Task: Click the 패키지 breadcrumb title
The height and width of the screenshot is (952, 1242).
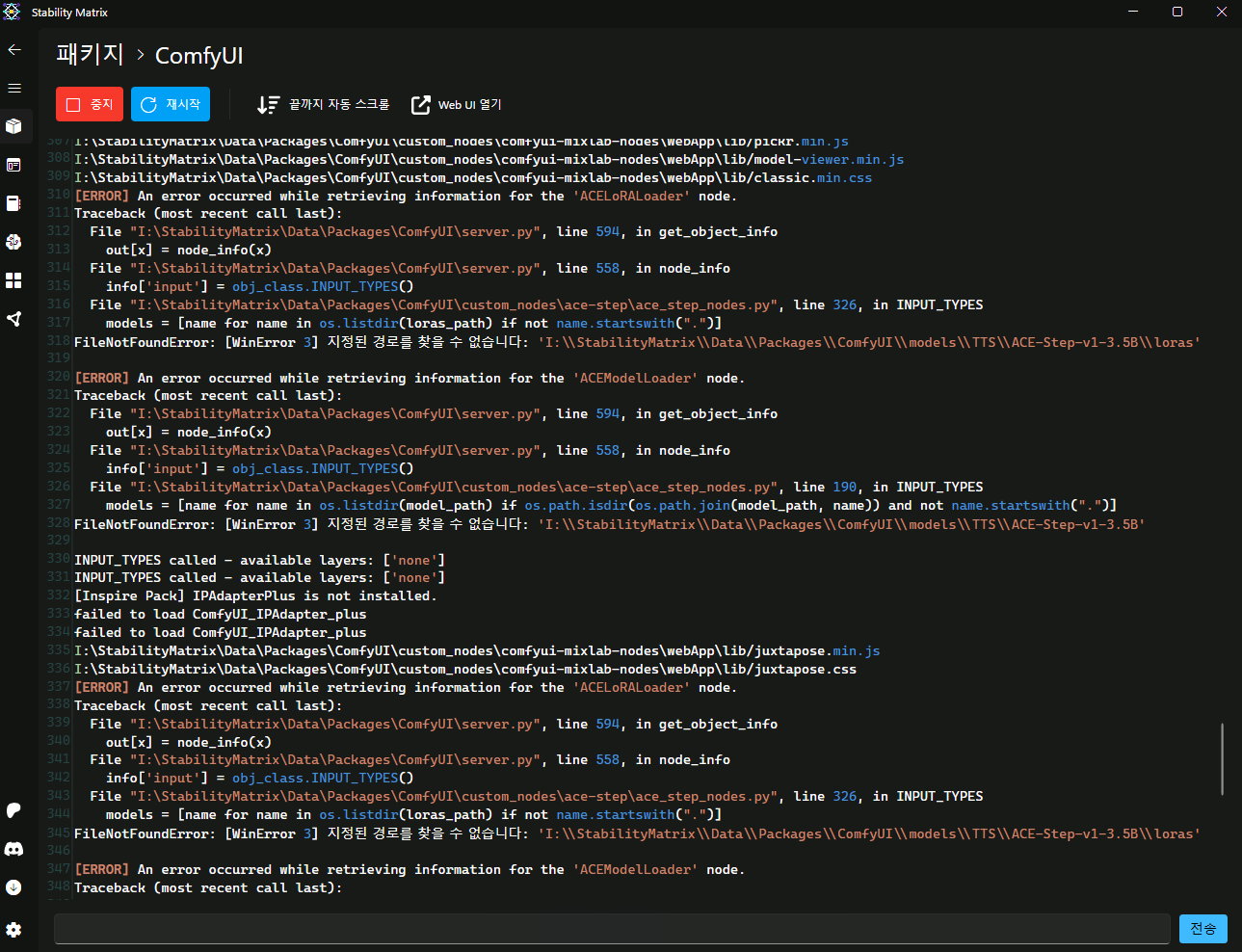Action: point(90,55)
